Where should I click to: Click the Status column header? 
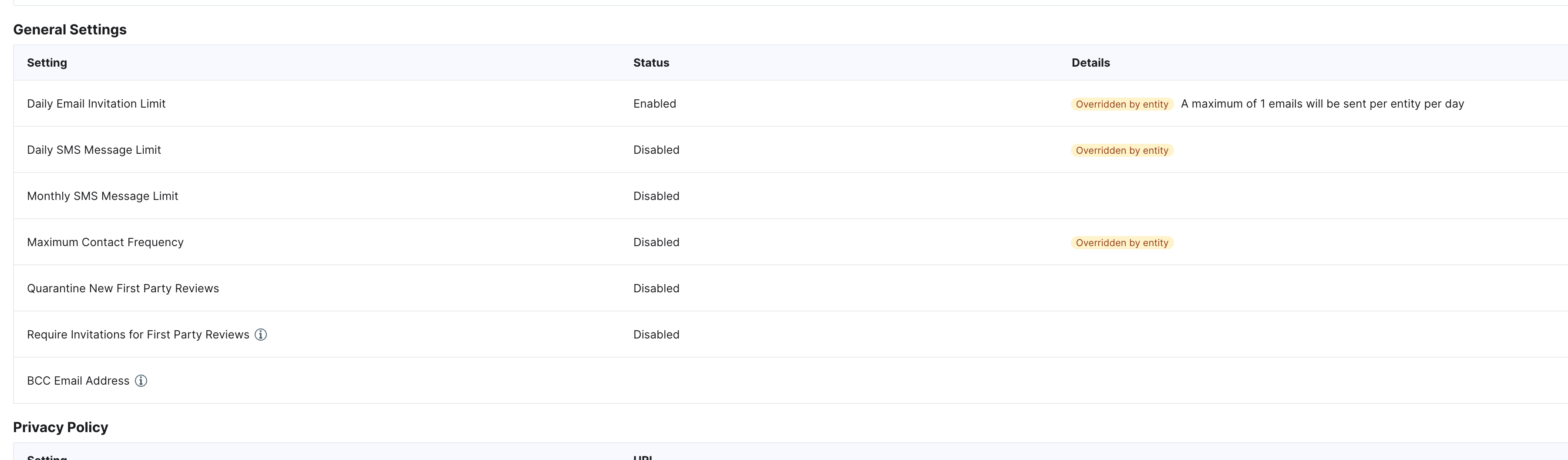point(651,63)
